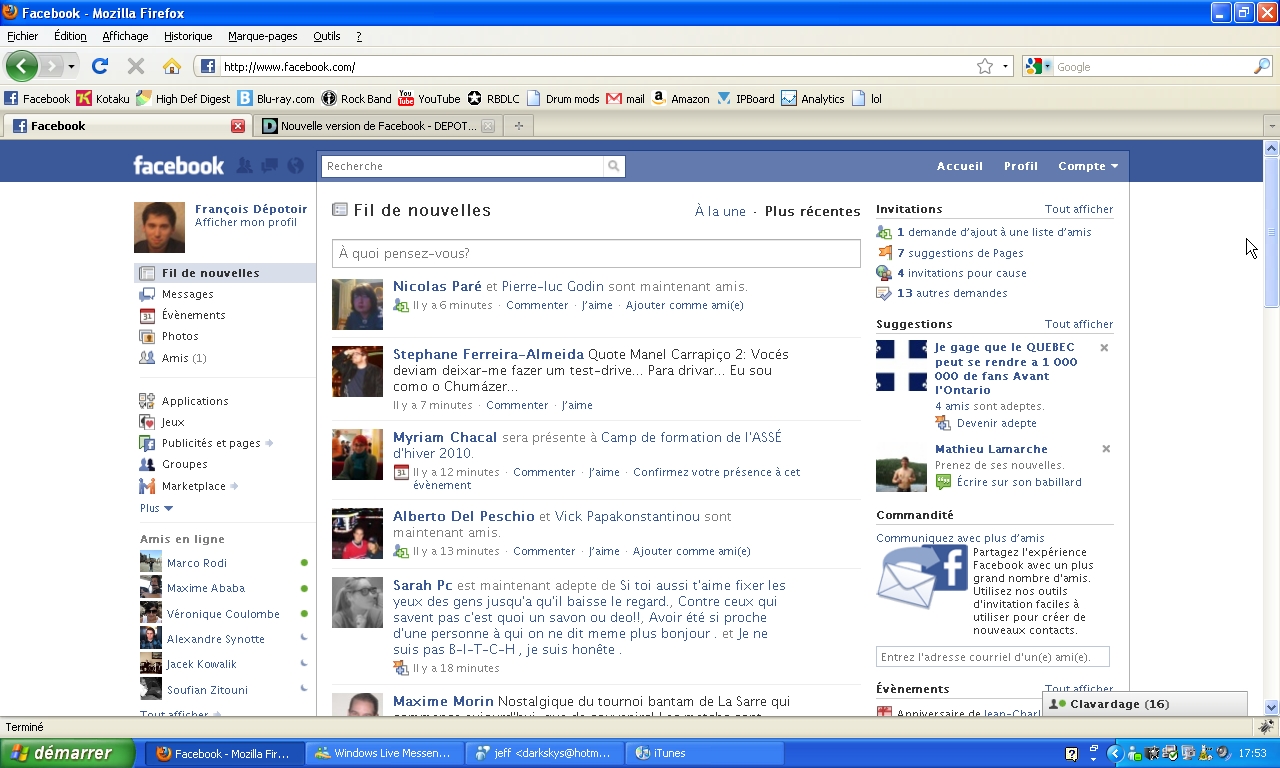Click Écrire sur son babillard link
Viewport: 1280px width, 768px height.
pyautogui.click(x=1019, y=482)
